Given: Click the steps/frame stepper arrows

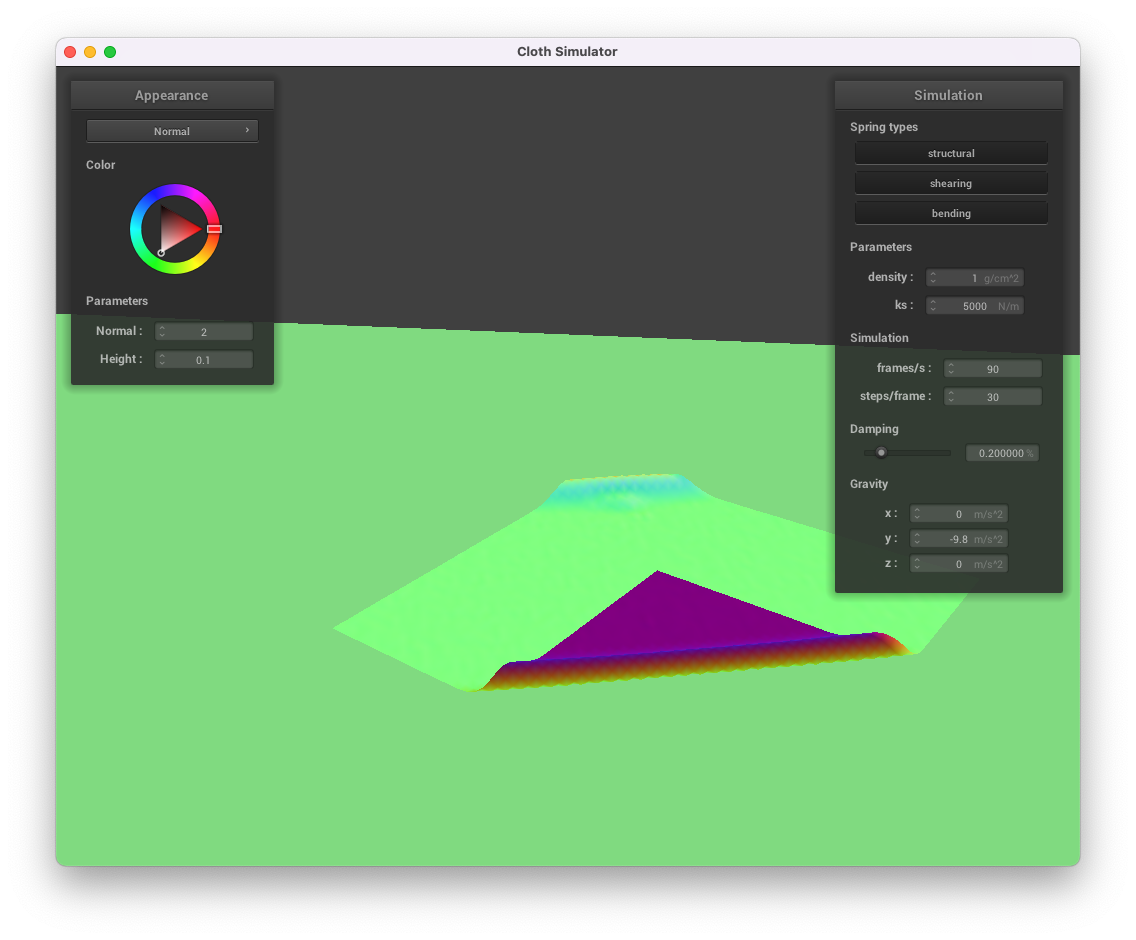Looking at the screenshot, I should coord(951,396).
